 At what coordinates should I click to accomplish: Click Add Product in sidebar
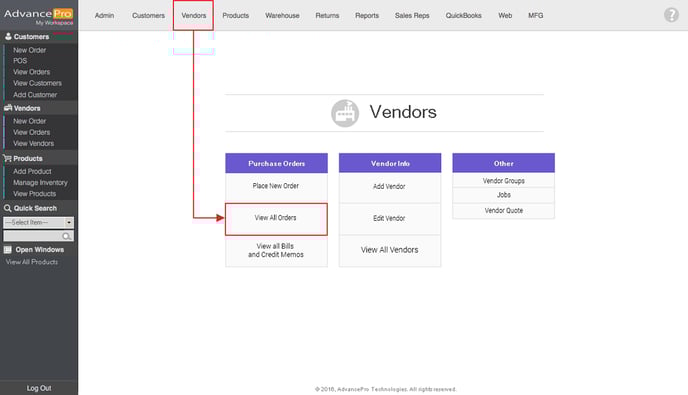(32, 171)
